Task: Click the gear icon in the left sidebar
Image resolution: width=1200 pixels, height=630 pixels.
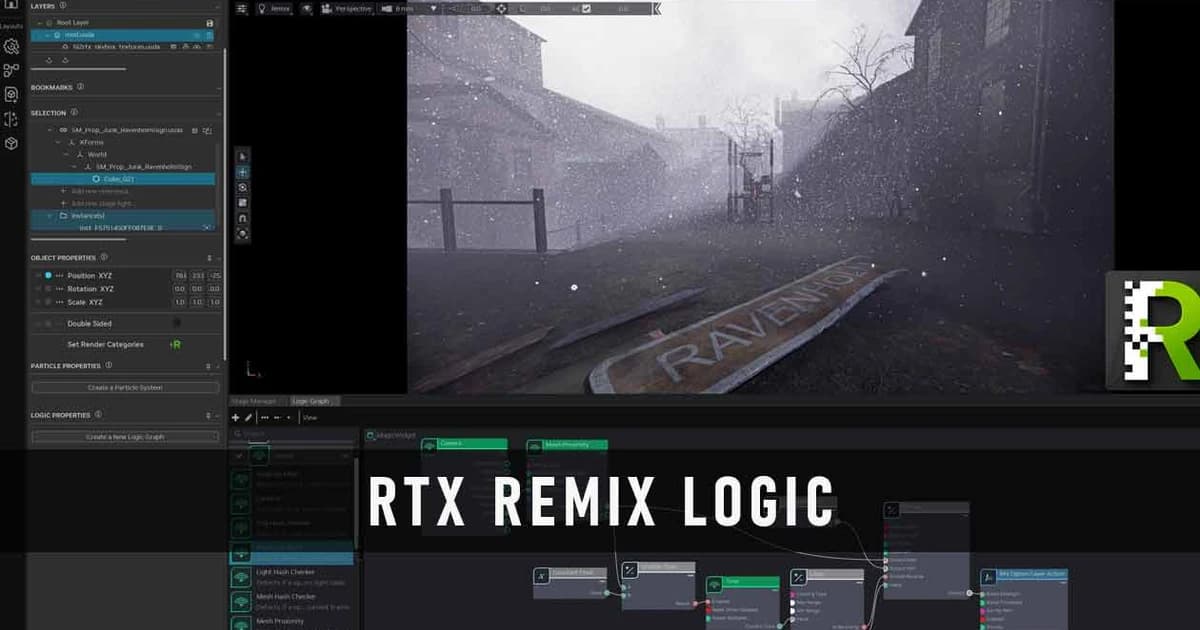Action: pos(12,48)
